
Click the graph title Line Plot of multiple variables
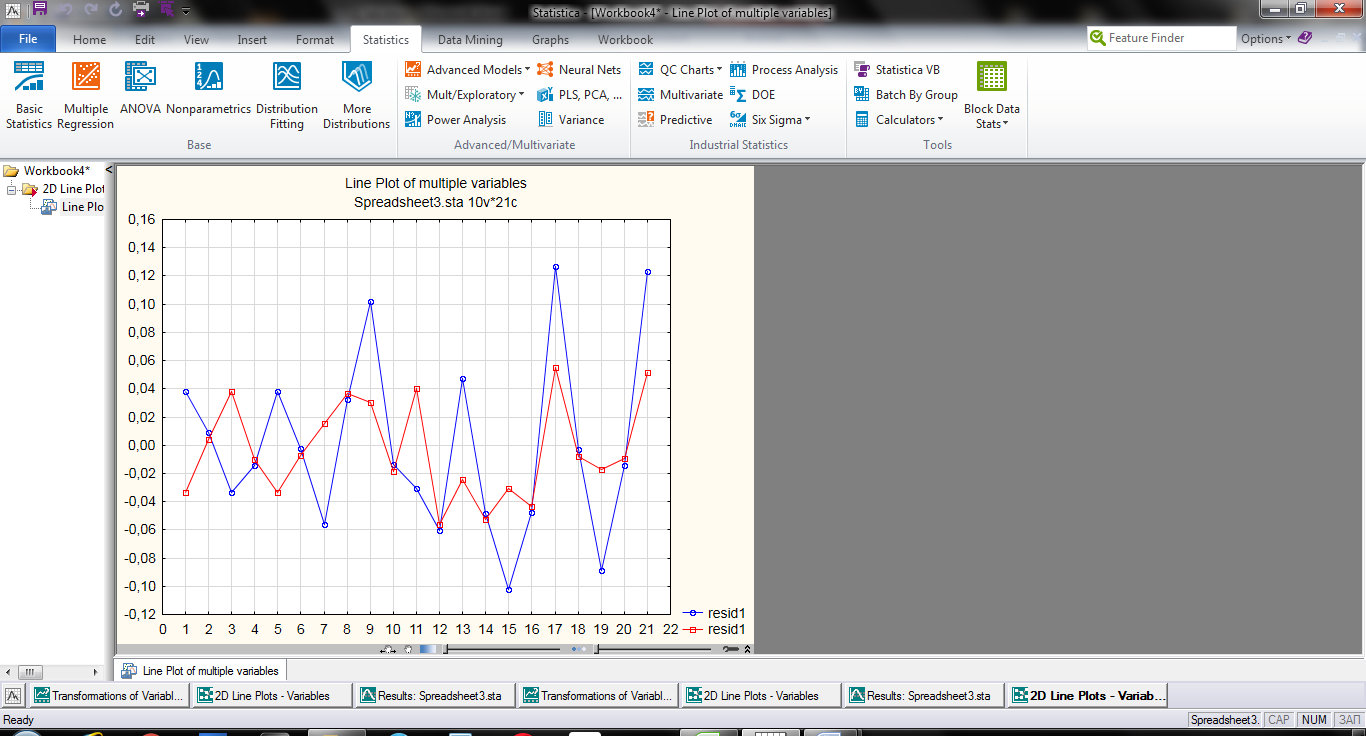tap(435, 183)
